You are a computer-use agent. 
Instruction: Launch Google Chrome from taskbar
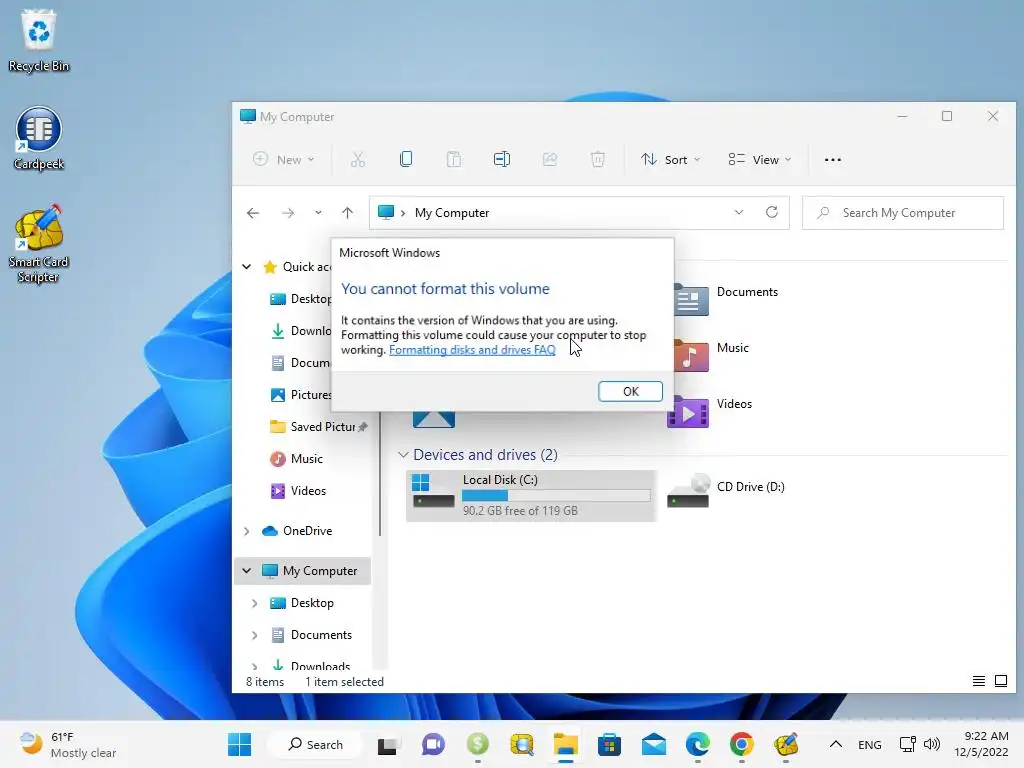coord(741,744)
